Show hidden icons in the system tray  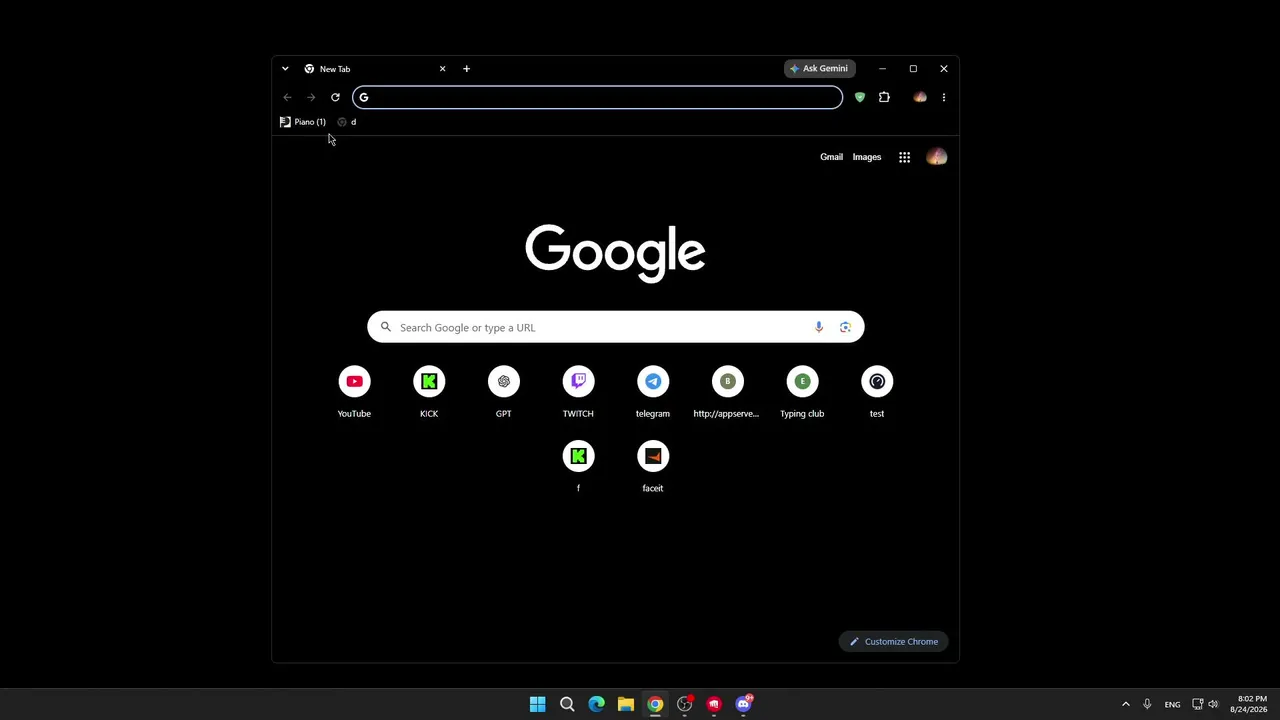1125,704
